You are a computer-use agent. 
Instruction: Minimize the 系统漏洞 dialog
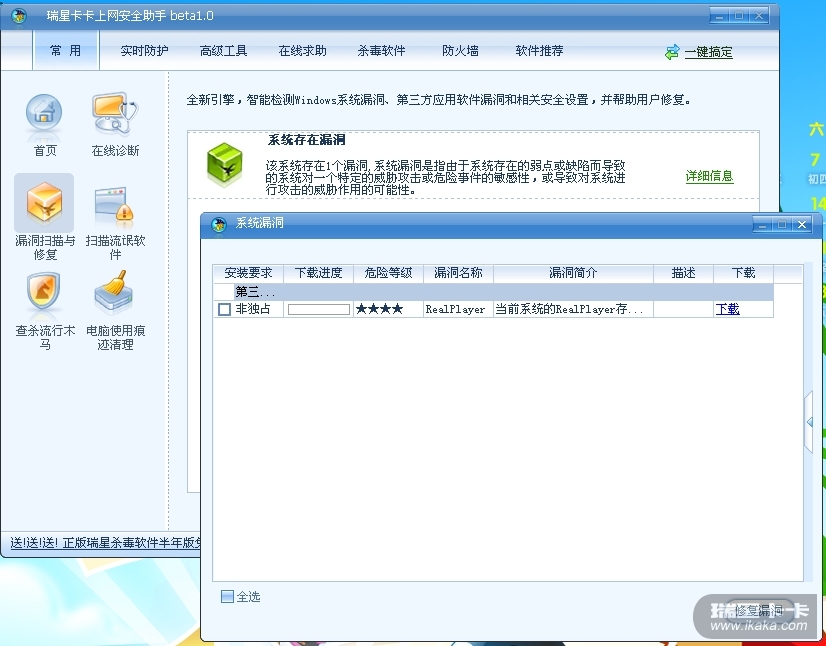point(762,224)
